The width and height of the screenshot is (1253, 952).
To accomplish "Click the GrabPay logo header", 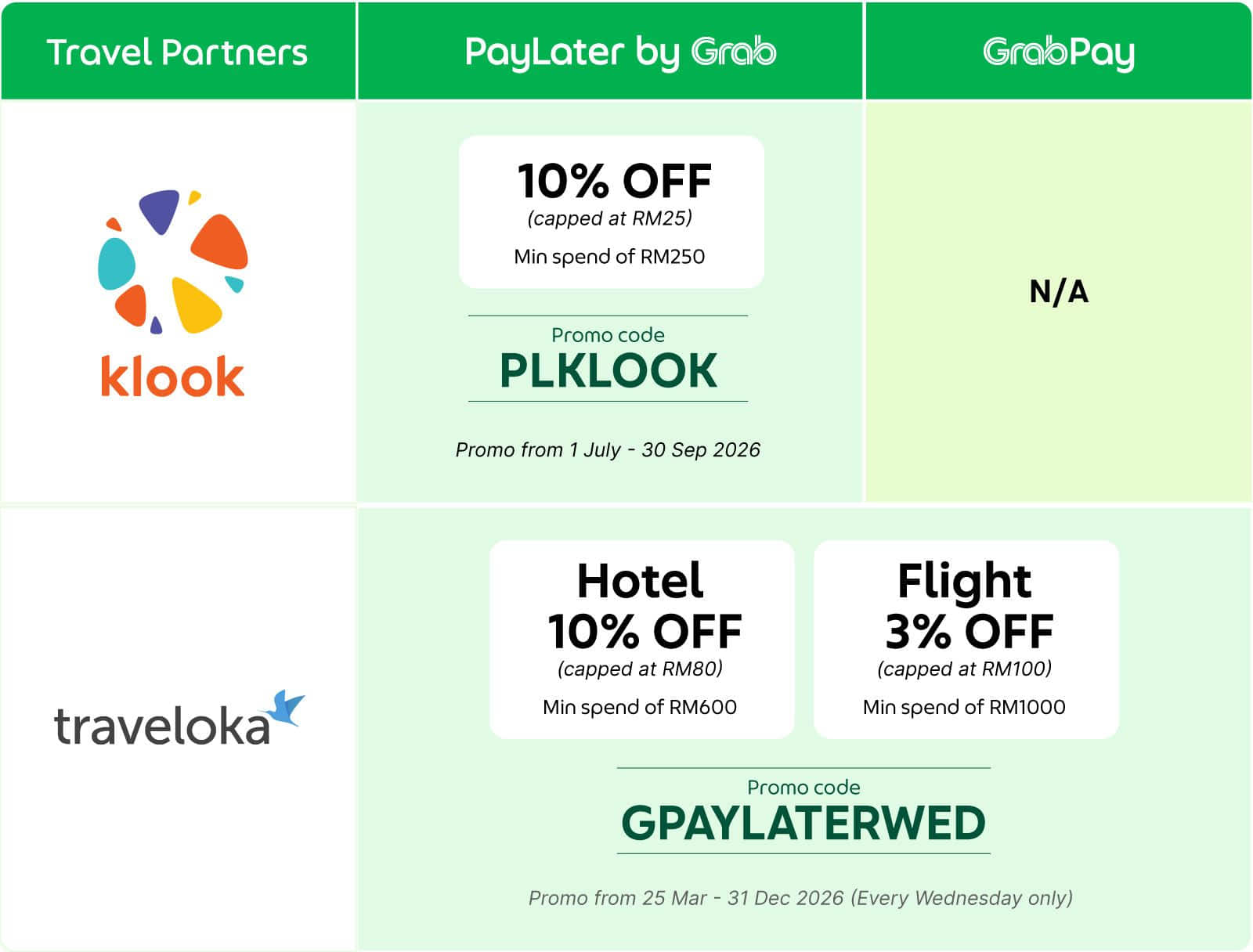I will click(1059, 52).
